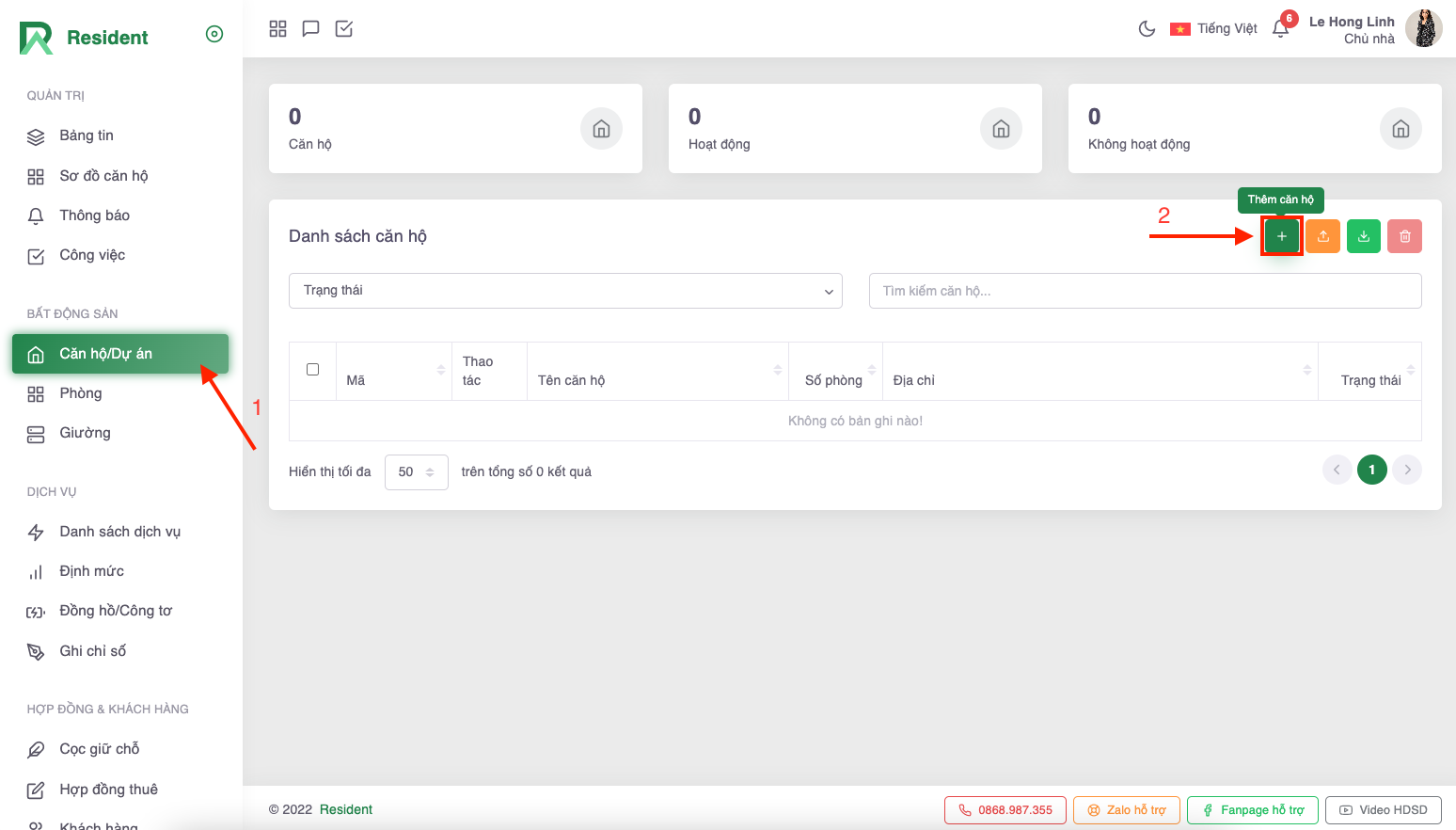Open the notification bell in header

[x=1280, y=29]
